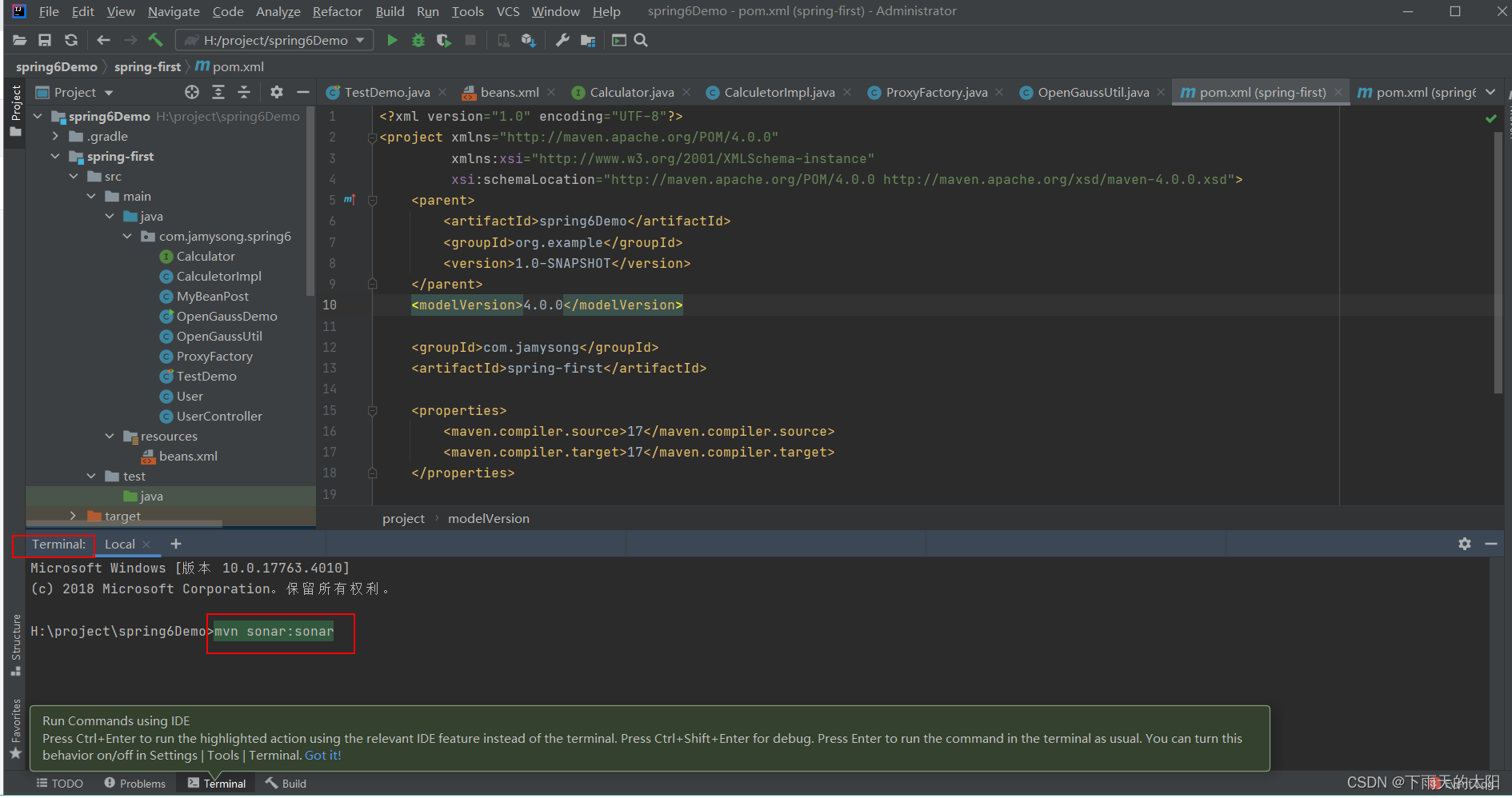1512x798 pixels.
Task: Collapse the resources folder
Action: [x=110, y=437]
